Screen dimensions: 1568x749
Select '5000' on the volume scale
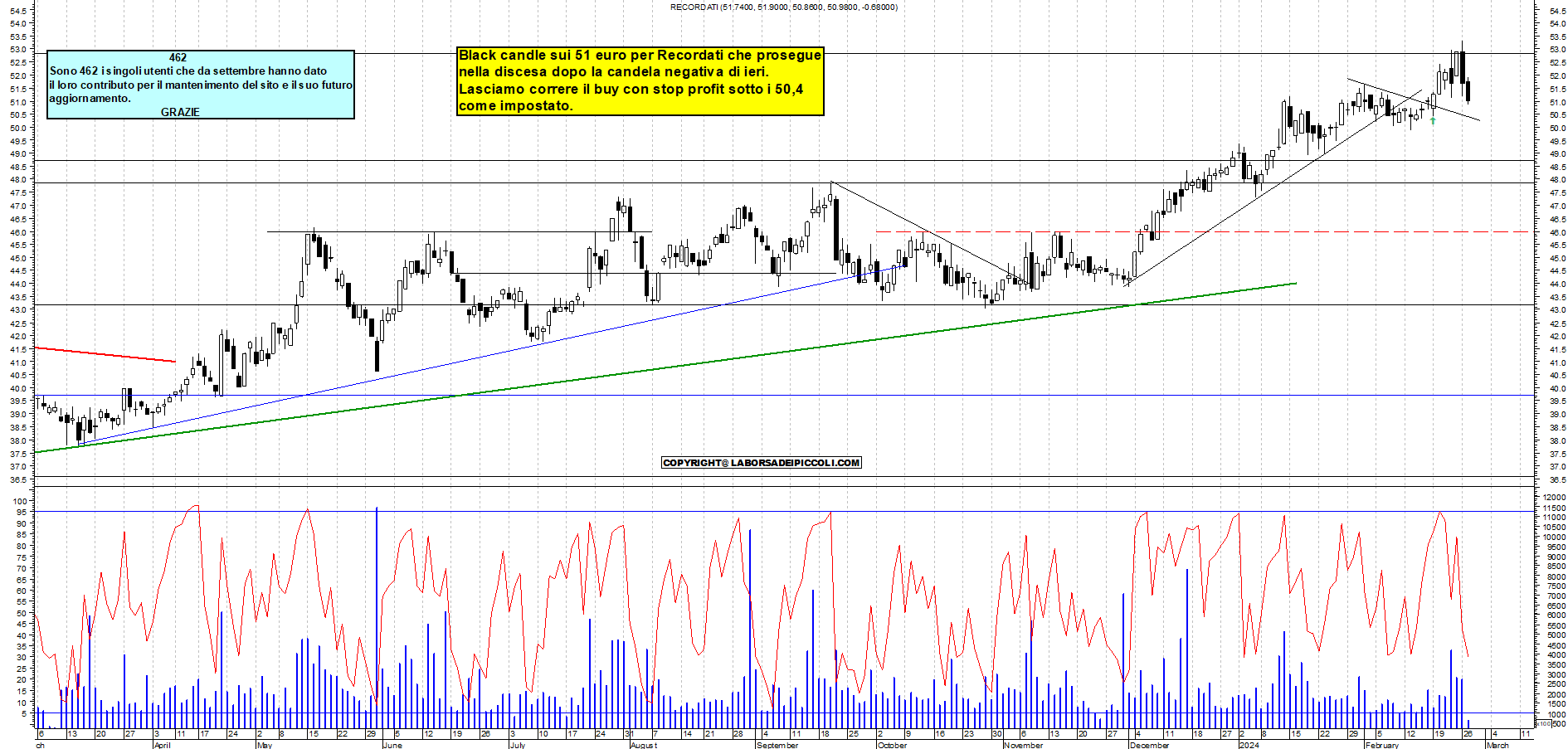coord(1556,635)
